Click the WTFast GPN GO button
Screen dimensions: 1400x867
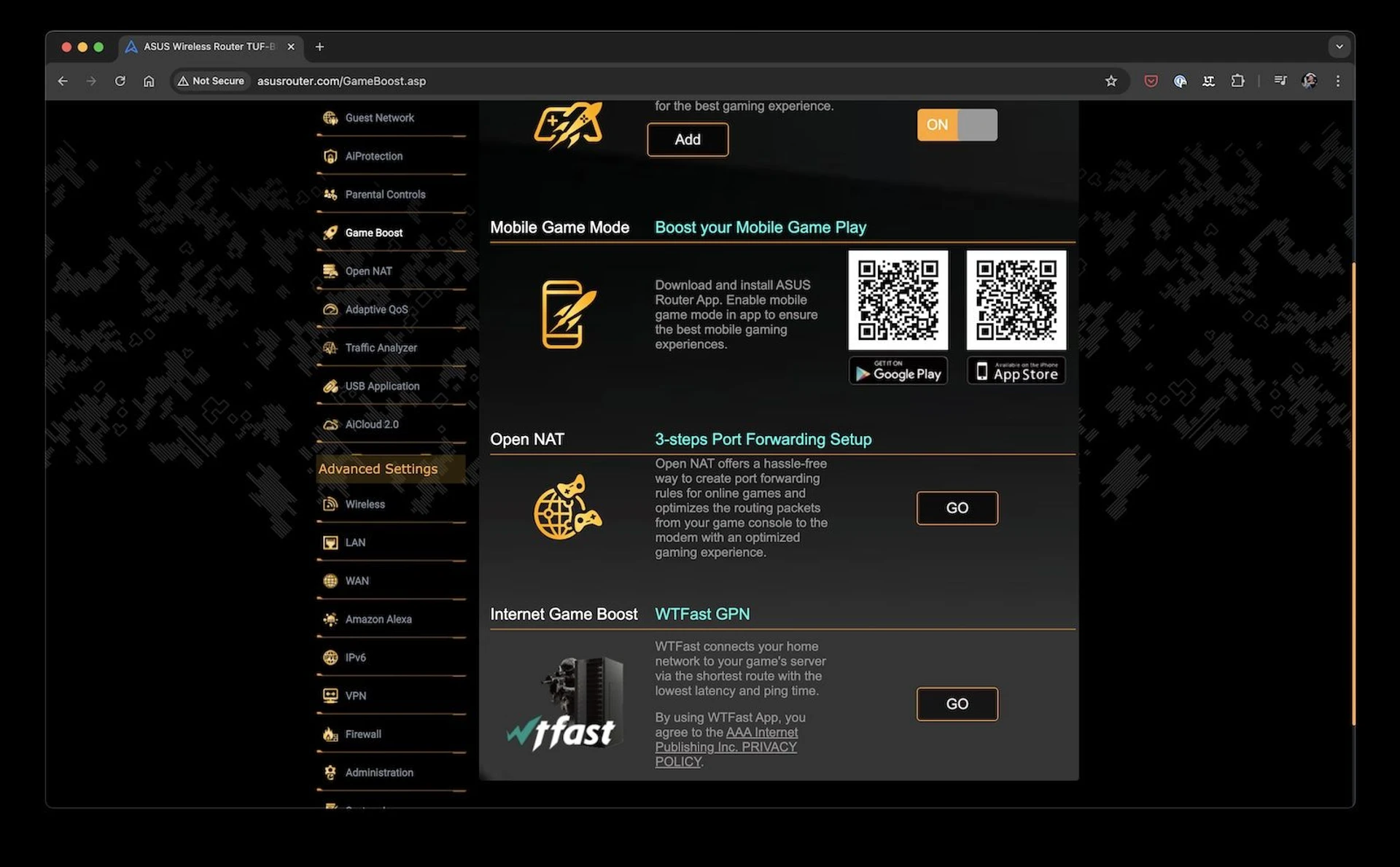coord(957,704)
